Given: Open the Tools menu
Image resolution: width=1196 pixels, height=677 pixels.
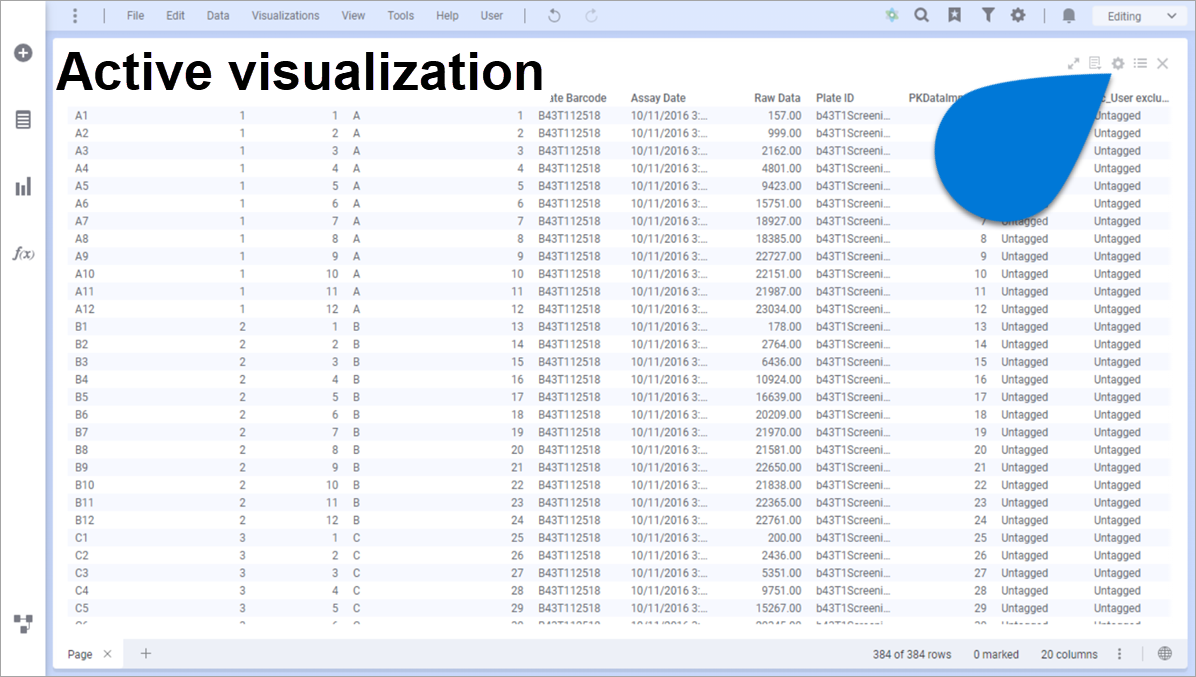Looking at the screenshot, I should pos(400,15).
